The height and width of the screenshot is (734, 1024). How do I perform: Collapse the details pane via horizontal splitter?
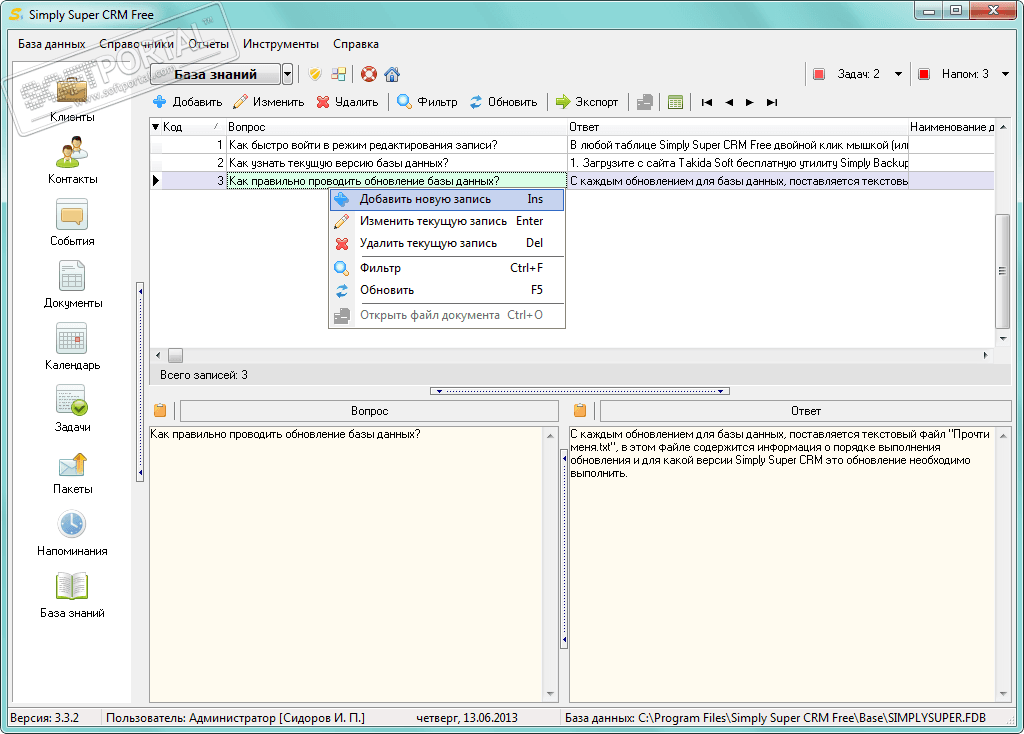(x=580, y=391)
